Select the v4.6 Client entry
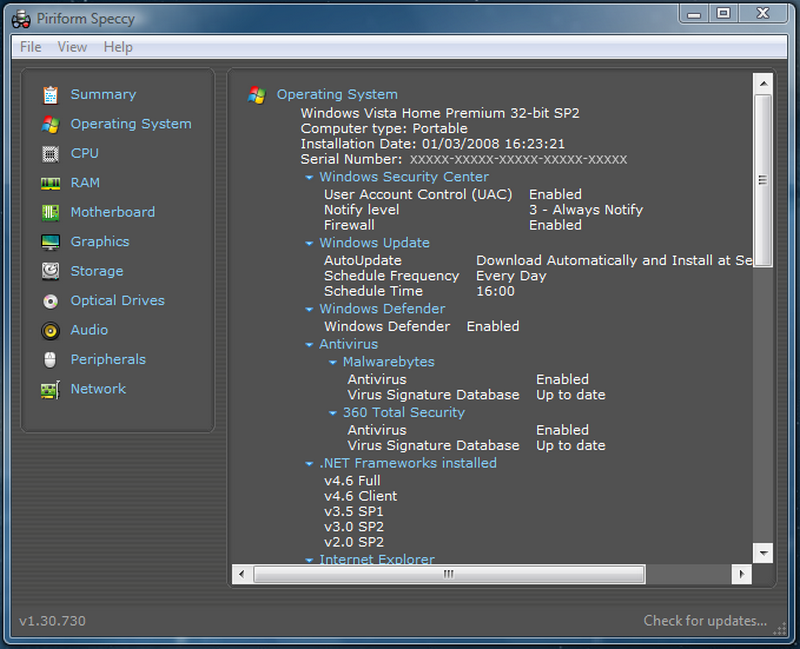The width and height of the screenshot is (800, 649). [361, 496]
